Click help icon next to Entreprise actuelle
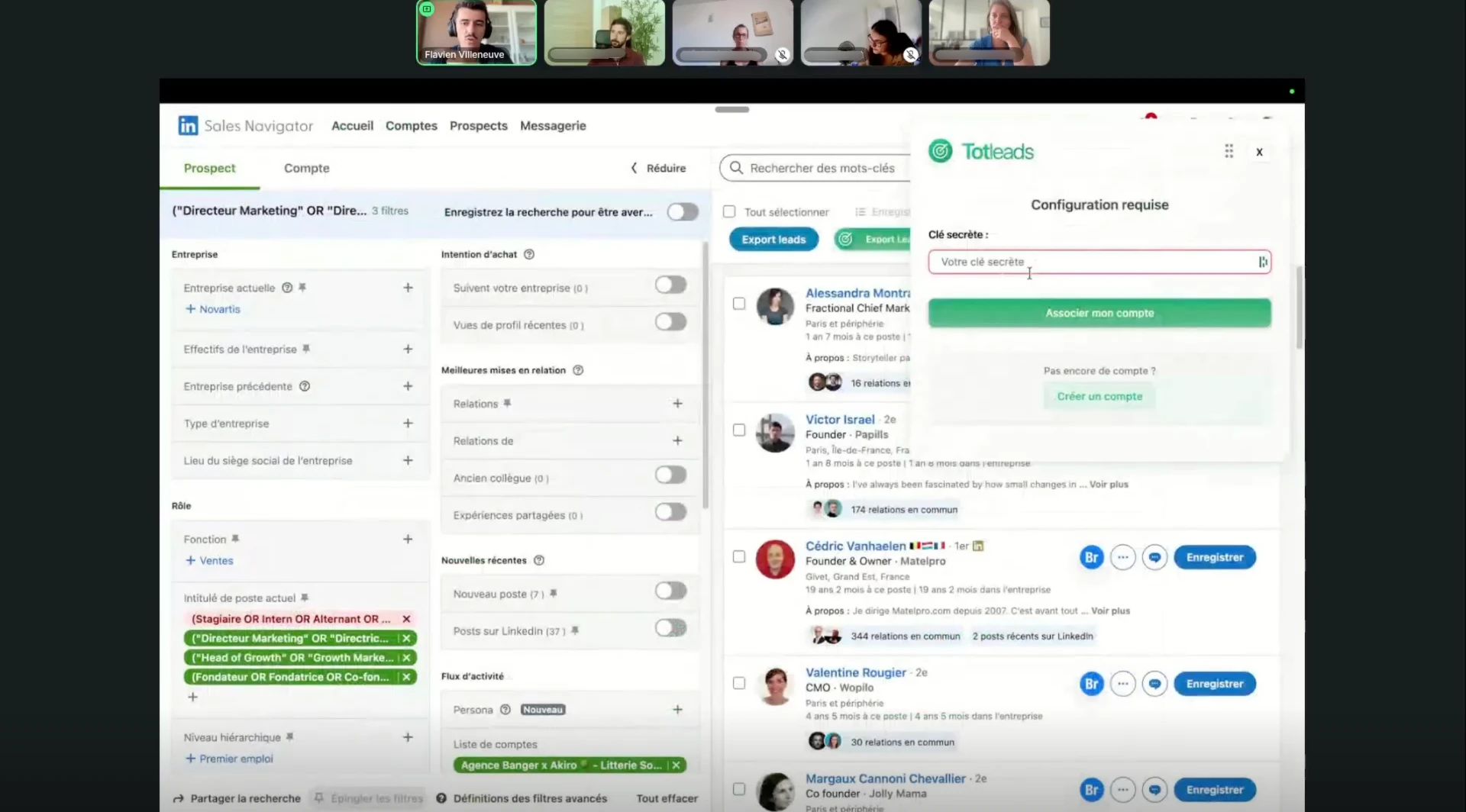This screenshot has width=1466, height=812. point(287,288)
